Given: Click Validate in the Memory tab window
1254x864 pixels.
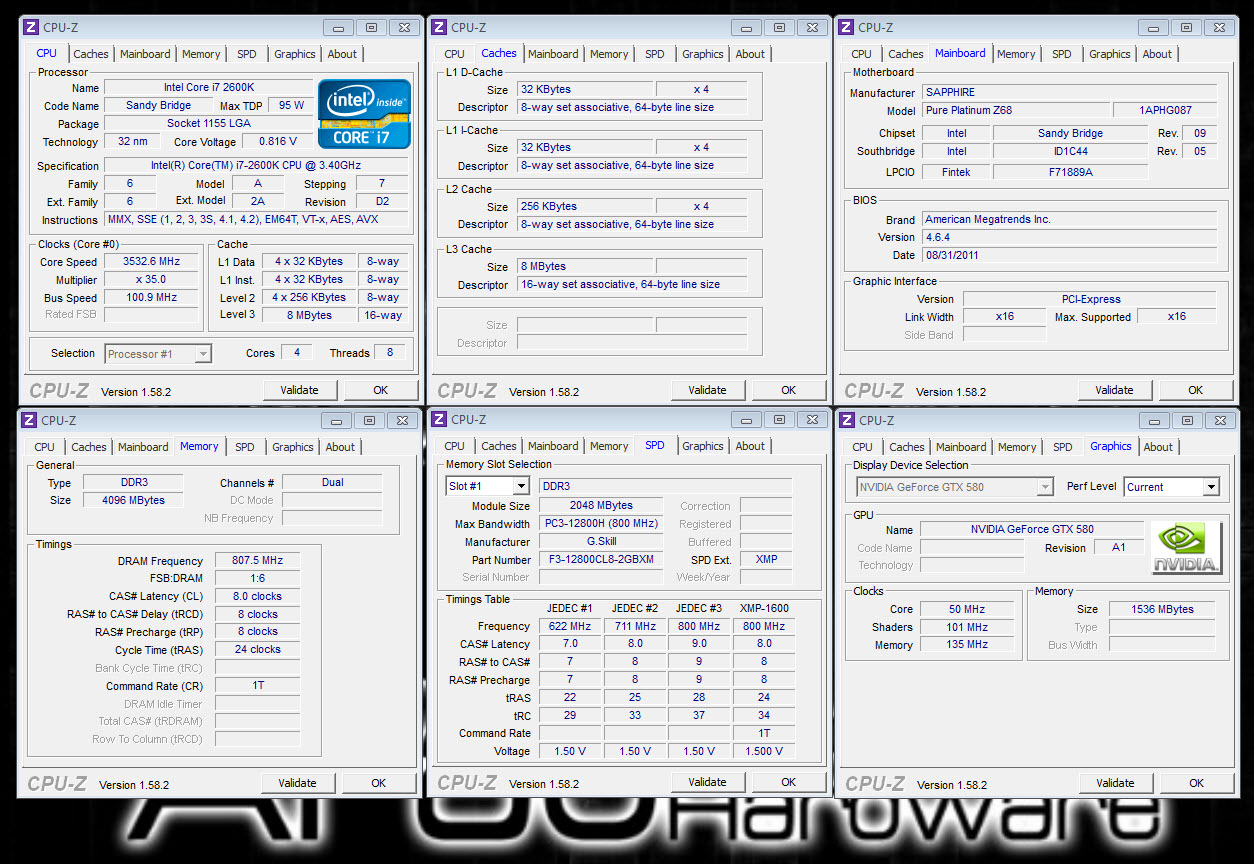Looking at the screenshot, I should (x=298, y=783).
